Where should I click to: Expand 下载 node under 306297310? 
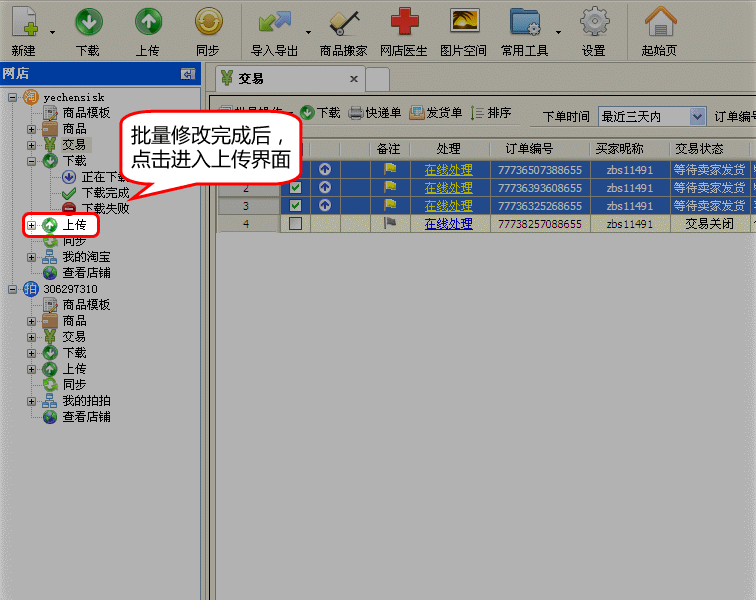(31, 353)
